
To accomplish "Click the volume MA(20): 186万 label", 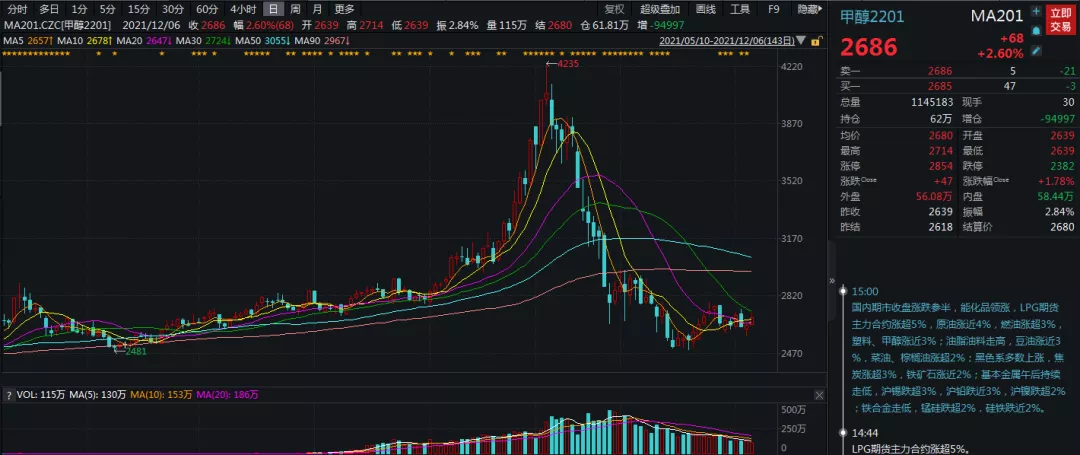I will tap(227, 395).
